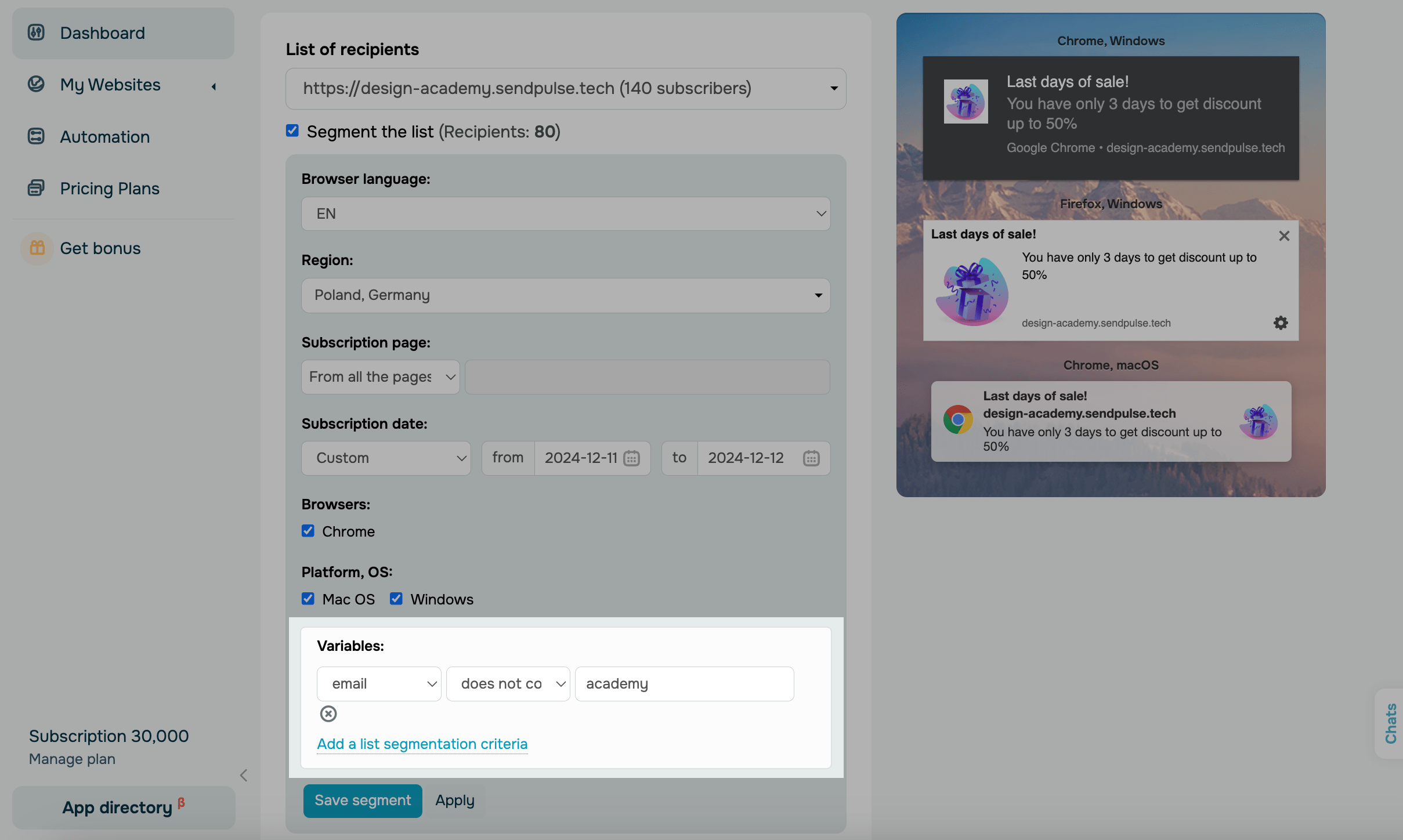Click the academy variable value field

click(x=684, y=684)
